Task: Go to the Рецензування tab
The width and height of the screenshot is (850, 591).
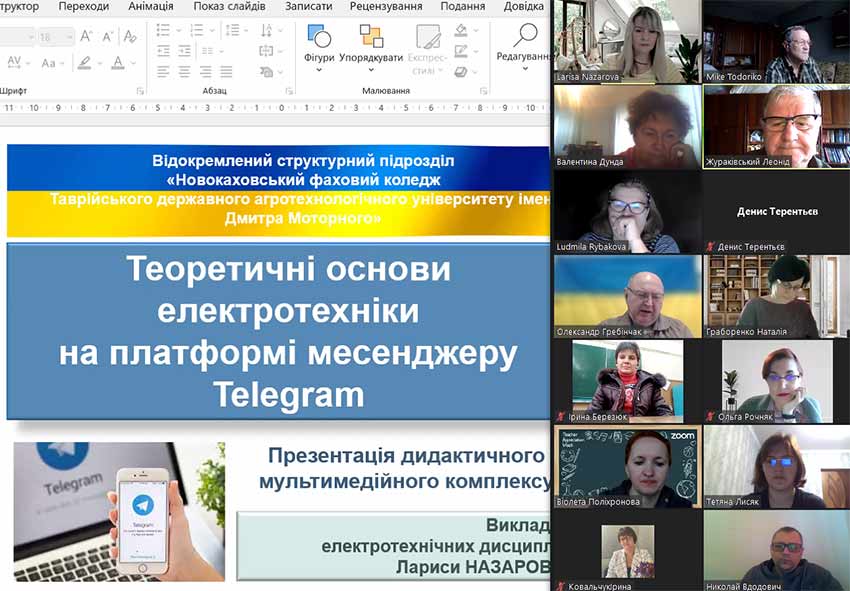Action: click(x=385, y=6)
